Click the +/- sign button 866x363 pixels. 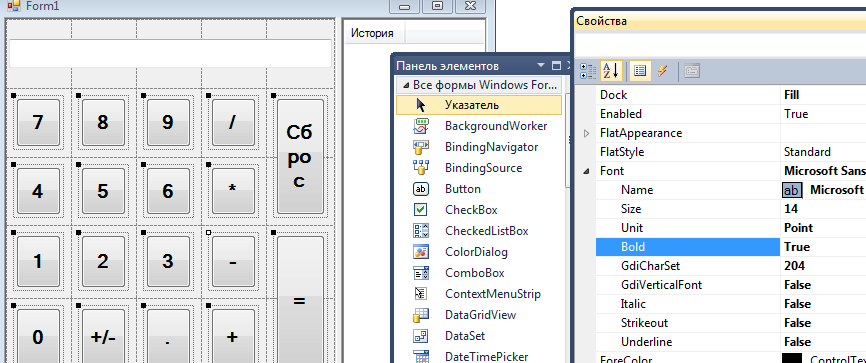coord(103,336)
